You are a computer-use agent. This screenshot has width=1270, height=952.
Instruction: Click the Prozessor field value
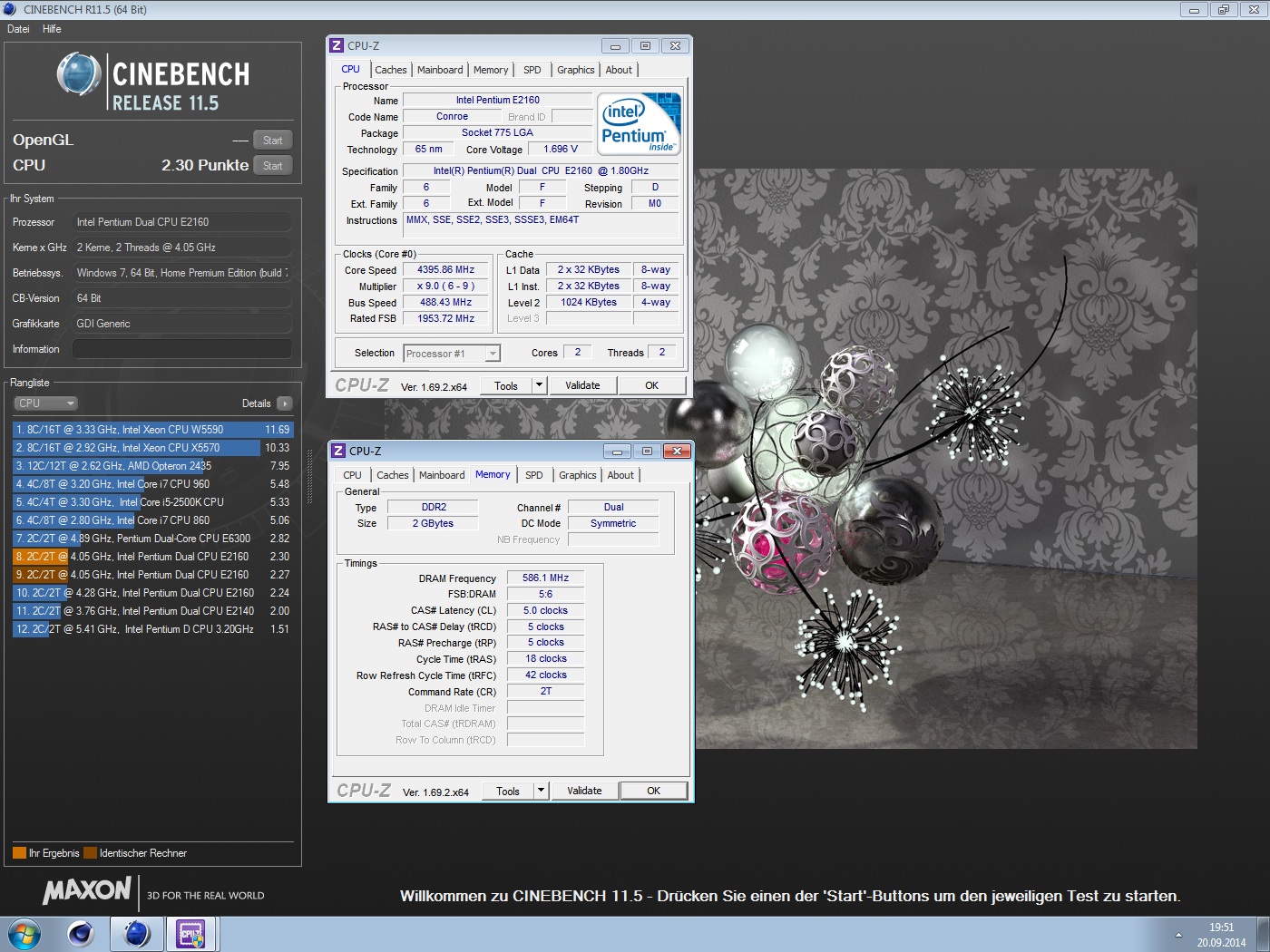(x=181, y=222)
